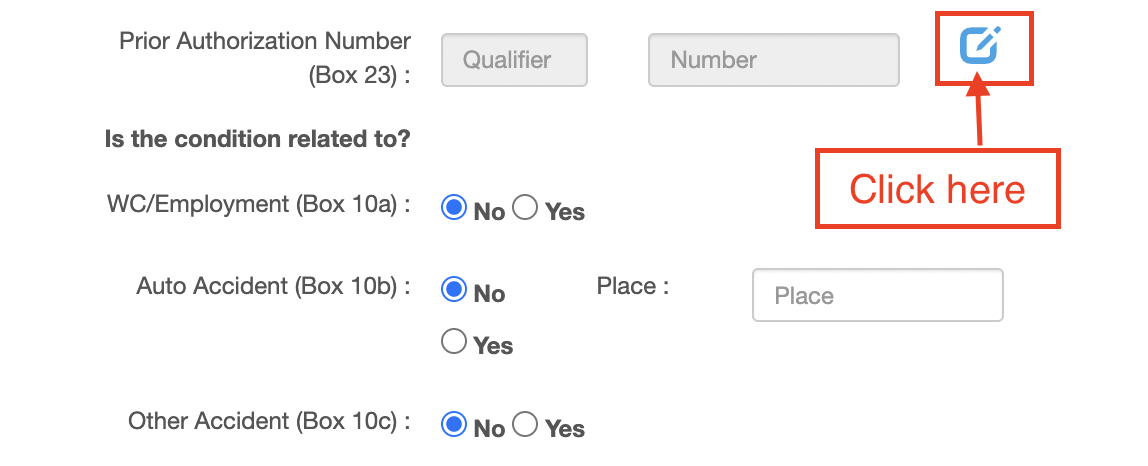
Task: Click the bold "Yes" text for Other Accident
Action: (565, 429)
